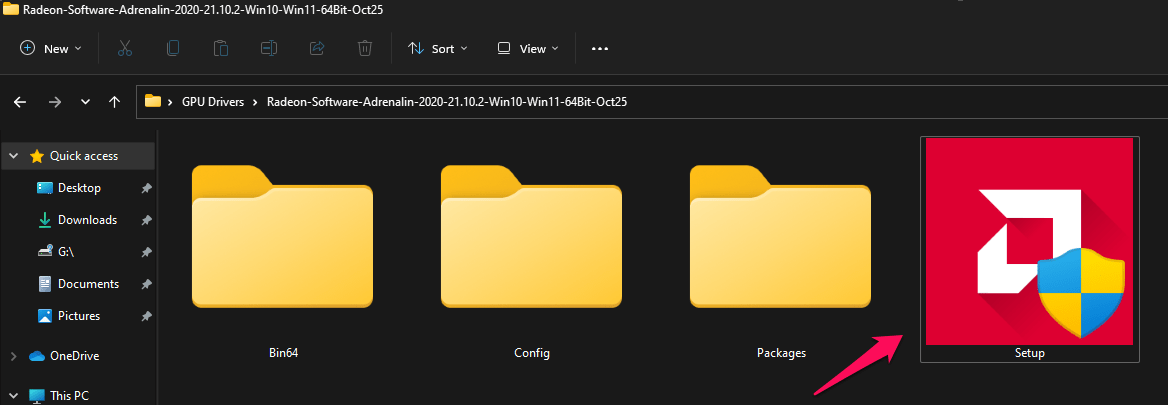Viewport: 1168px width, 405px height.
Task: Open the New item dropdown
Action: 50,48
